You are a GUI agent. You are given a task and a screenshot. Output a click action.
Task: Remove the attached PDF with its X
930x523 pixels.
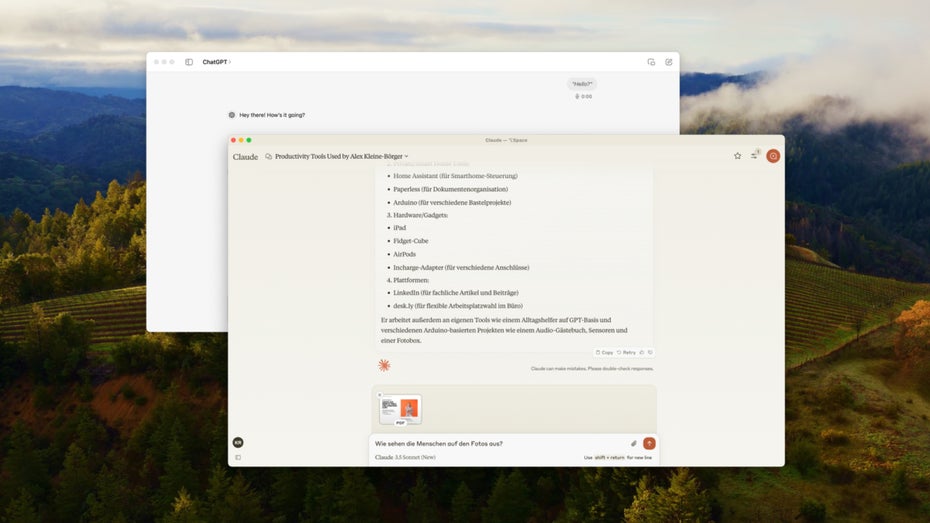click(380, 395)
